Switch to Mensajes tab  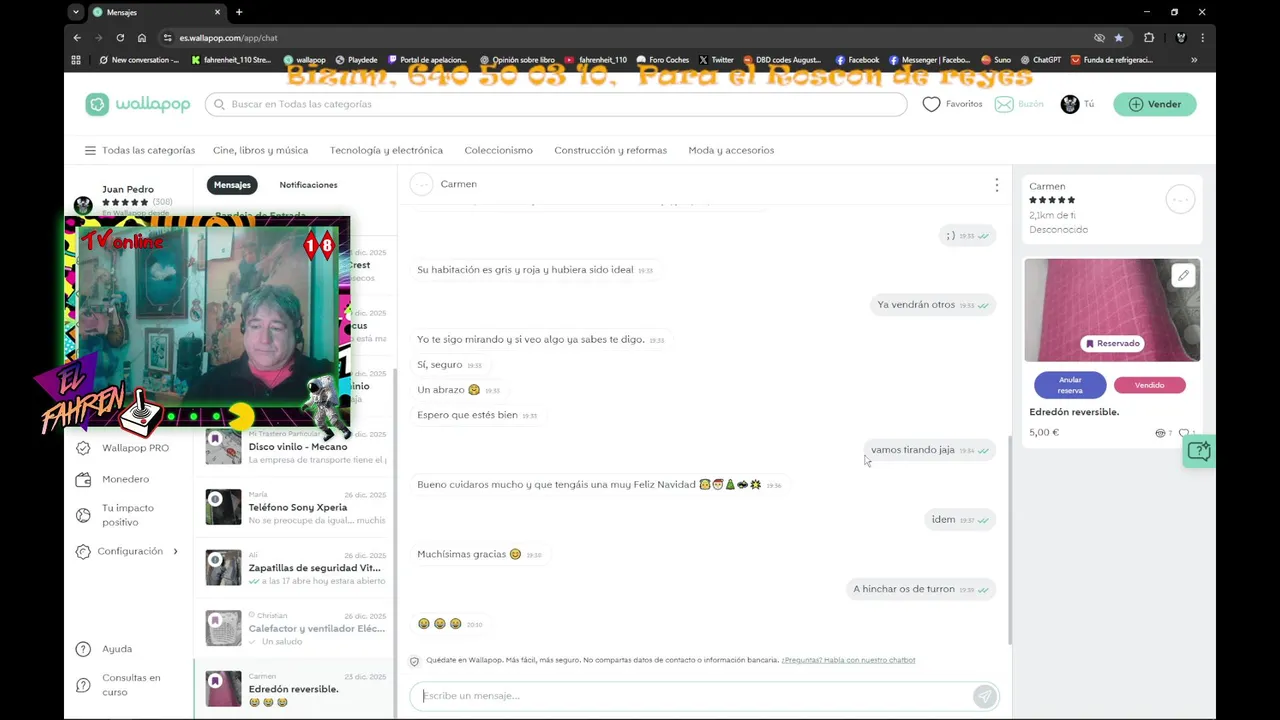[232, 185]
